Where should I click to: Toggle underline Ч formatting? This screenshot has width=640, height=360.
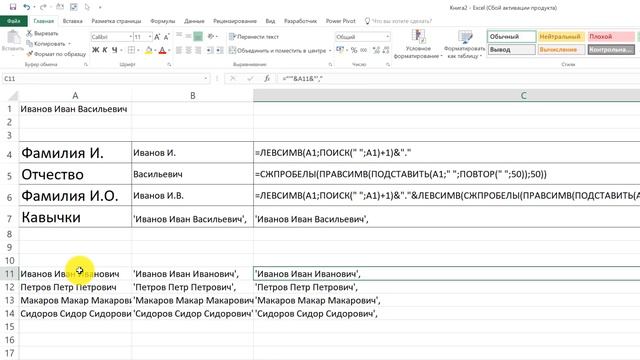tap(114, 50)
